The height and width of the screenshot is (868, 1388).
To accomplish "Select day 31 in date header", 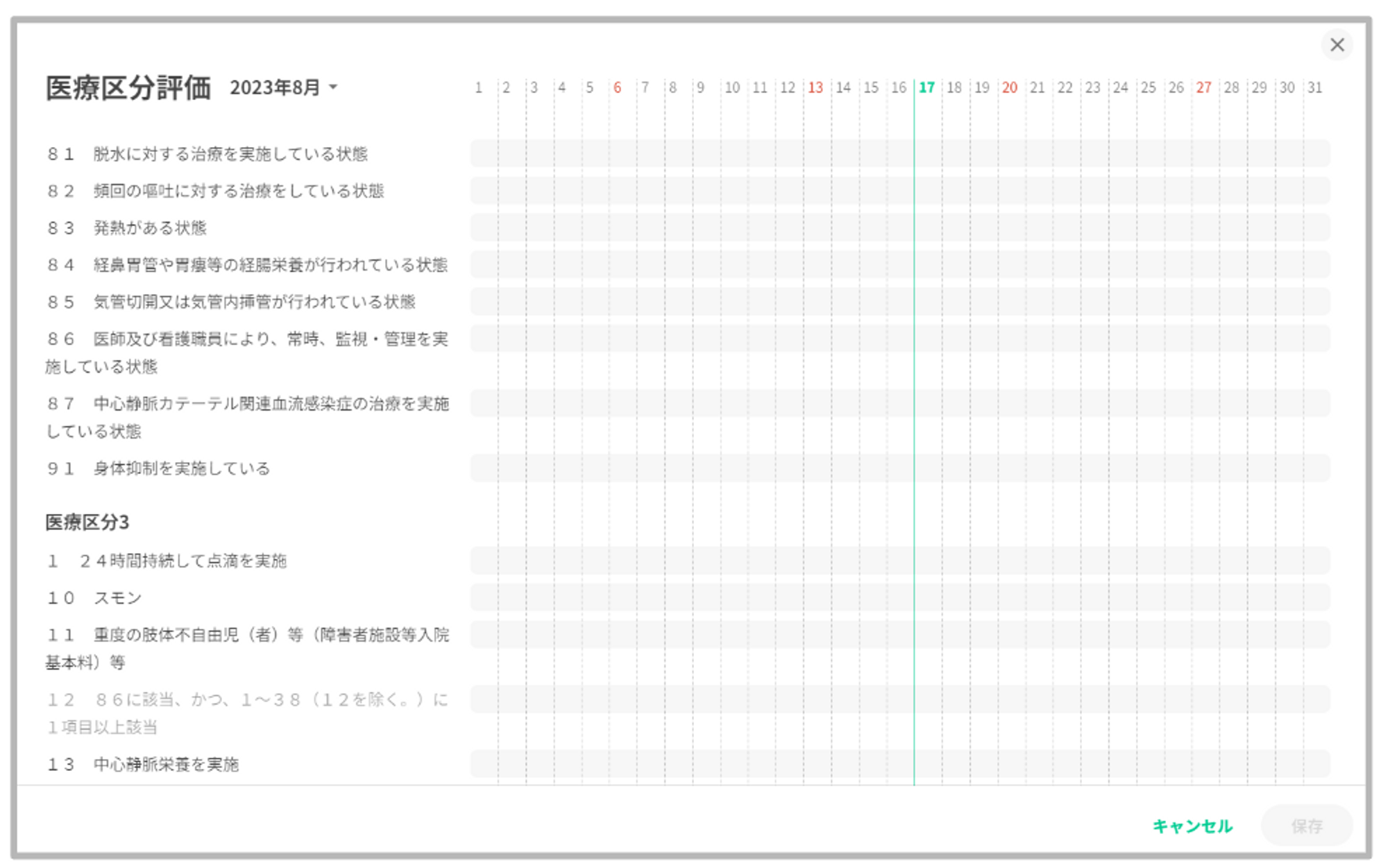I will click(1314, 88).
